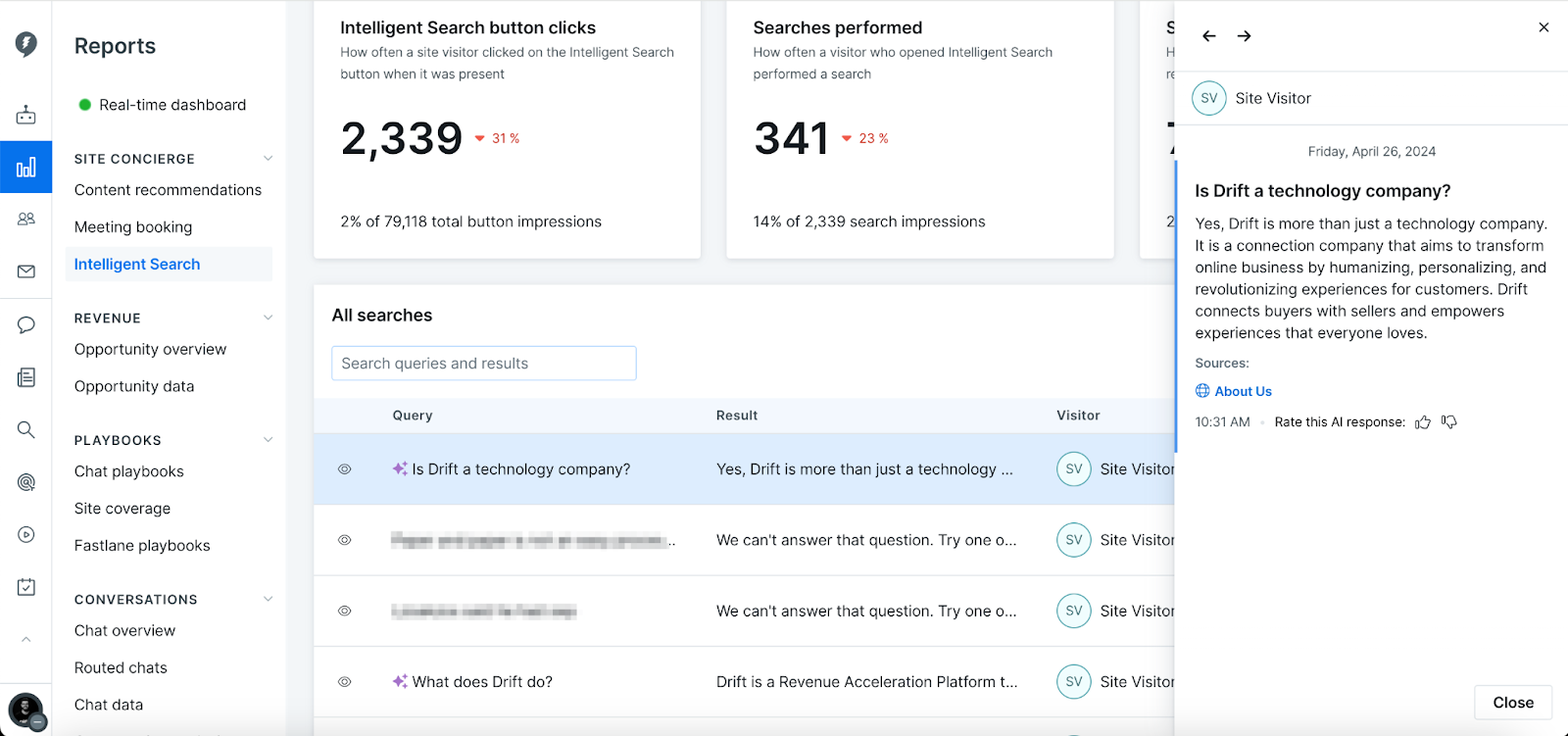
Task: Open the envelope email icon
Action: tap(26, 271)
